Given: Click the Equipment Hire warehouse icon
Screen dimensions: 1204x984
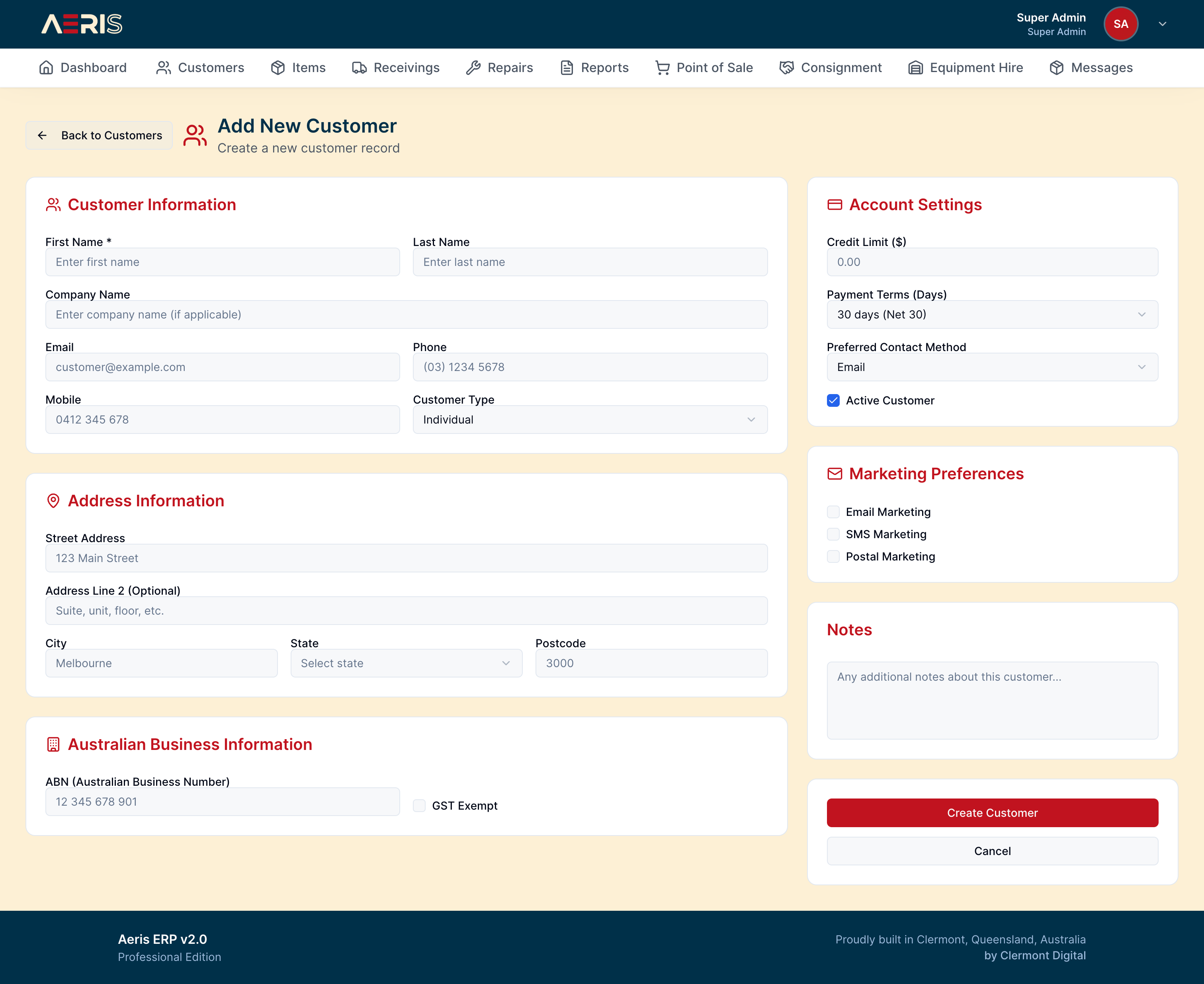Looking at the screenshot, I should click(x=915, y=68).
